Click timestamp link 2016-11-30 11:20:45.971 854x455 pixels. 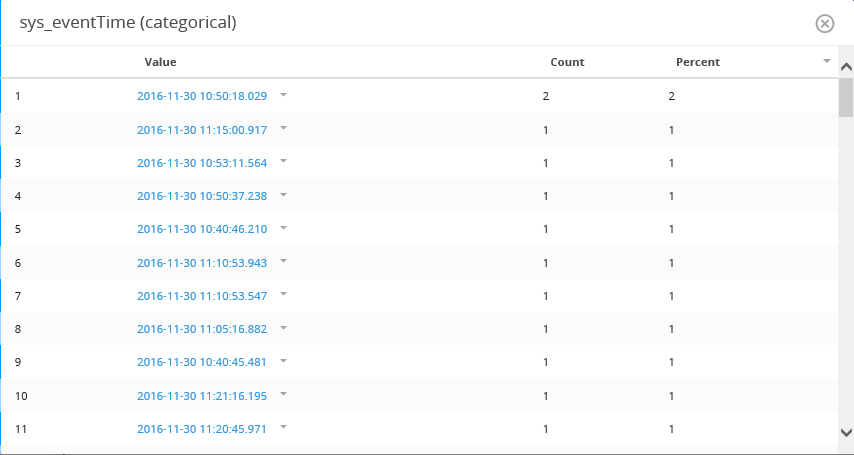[202, 429]
